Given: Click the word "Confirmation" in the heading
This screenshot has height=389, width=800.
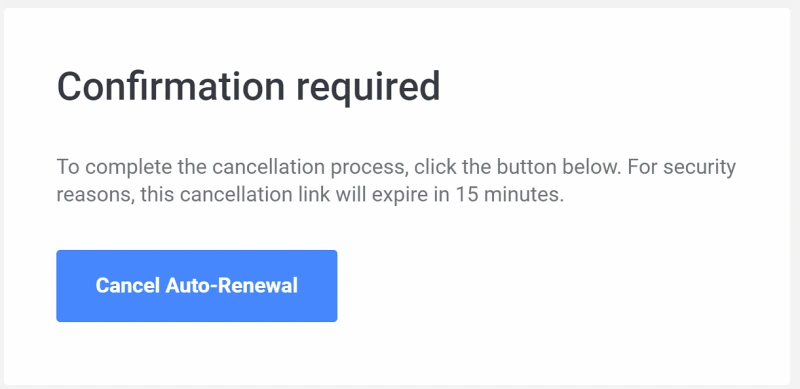Looking at the screenshot, I should pos(170,86).
